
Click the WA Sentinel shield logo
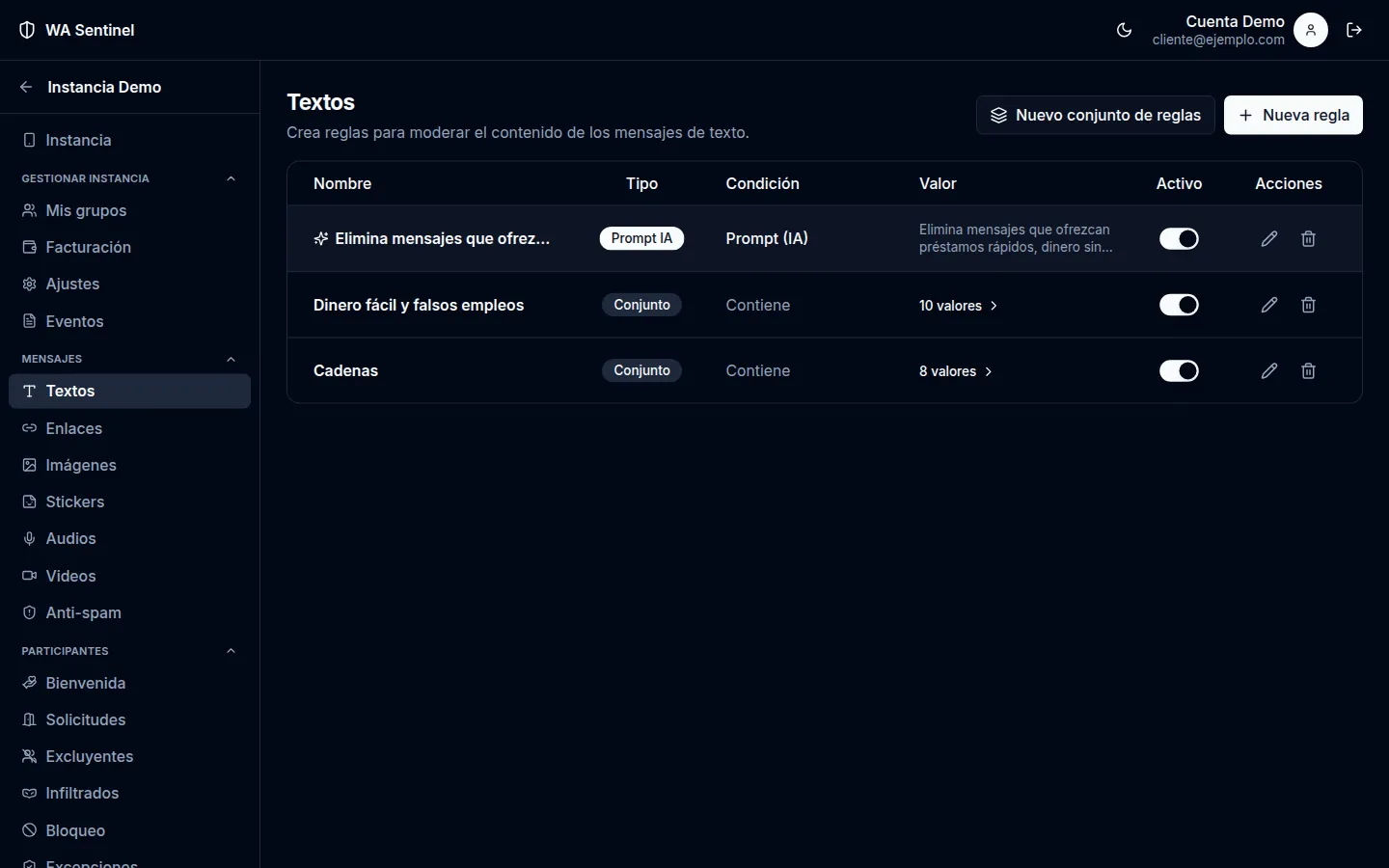pyautogui.click(x=27, y=30)
